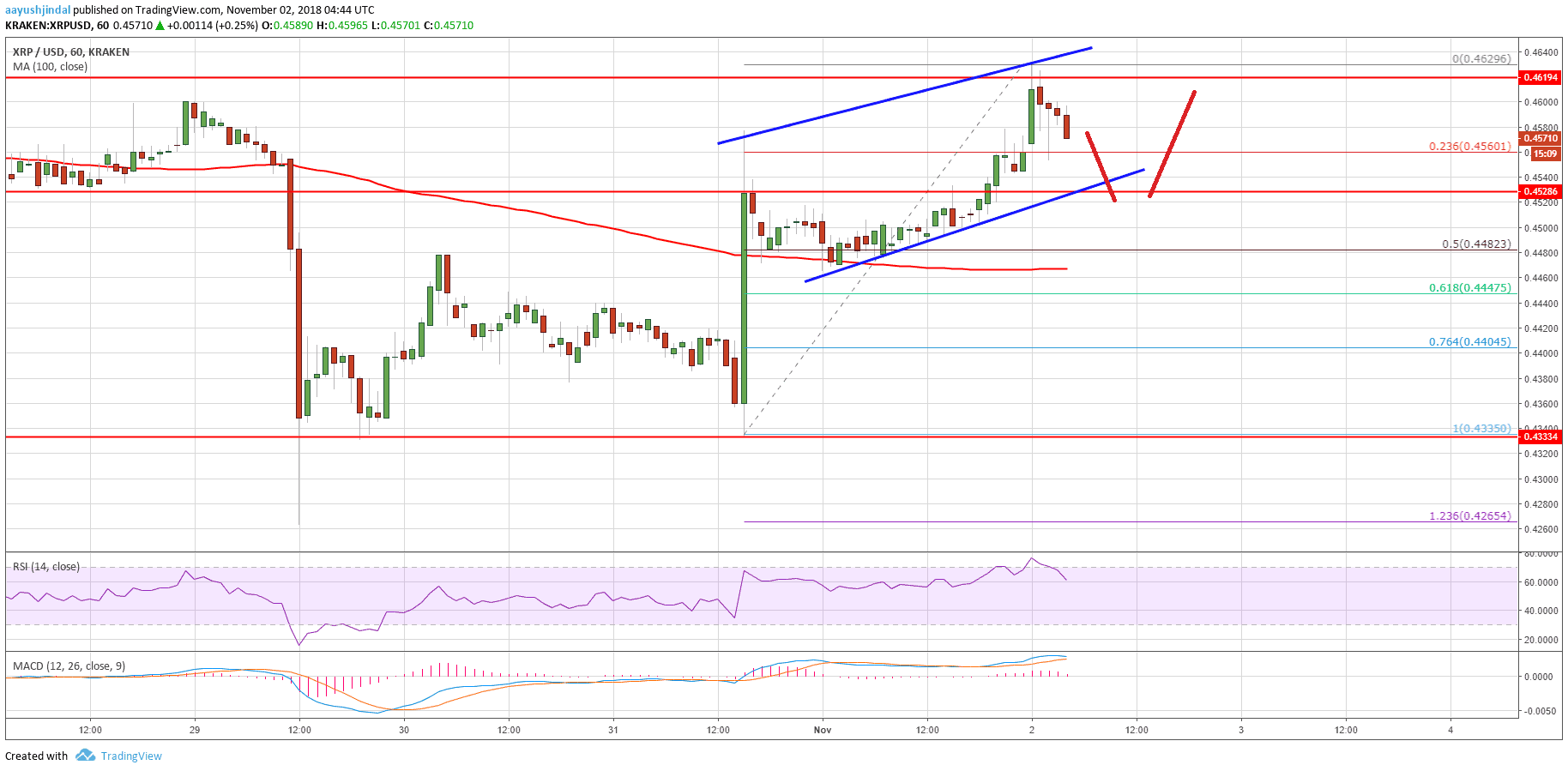
Task: Select the 1(0.43350) Fibonacci label
Action: pyautogui.click(x=1481, y=429)
